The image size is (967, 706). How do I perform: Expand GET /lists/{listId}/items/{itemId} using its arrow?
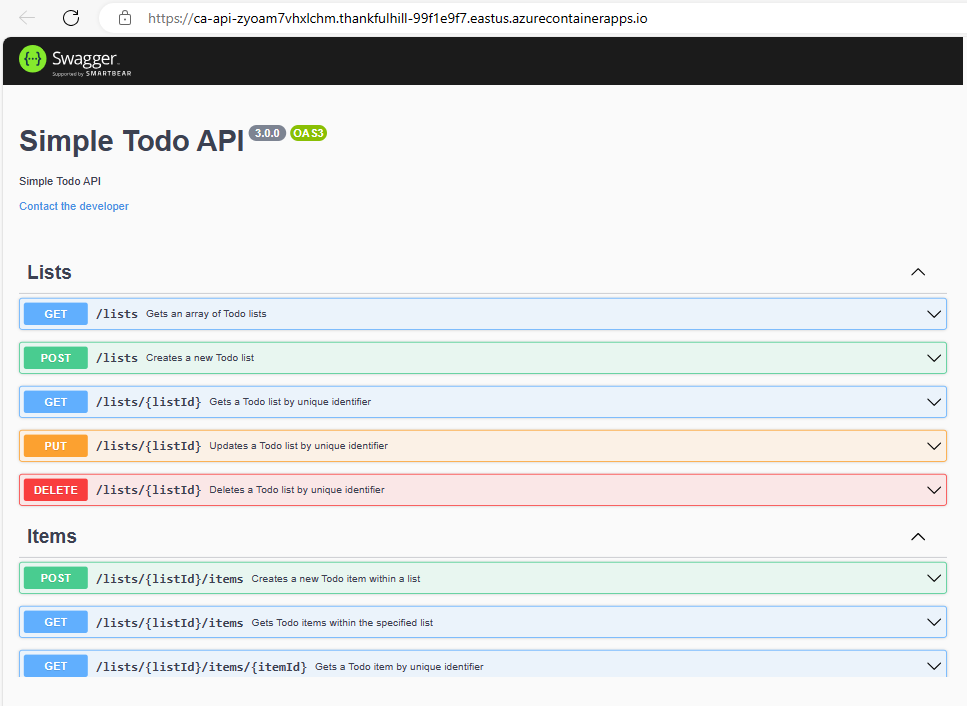[934, 666]
